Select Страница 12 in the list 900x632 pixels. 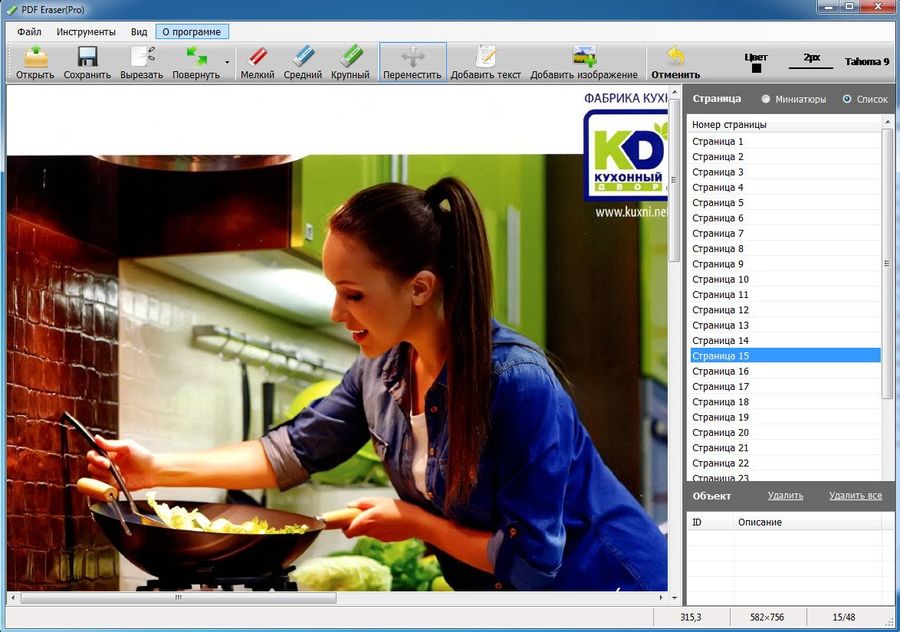click(784, 310)
